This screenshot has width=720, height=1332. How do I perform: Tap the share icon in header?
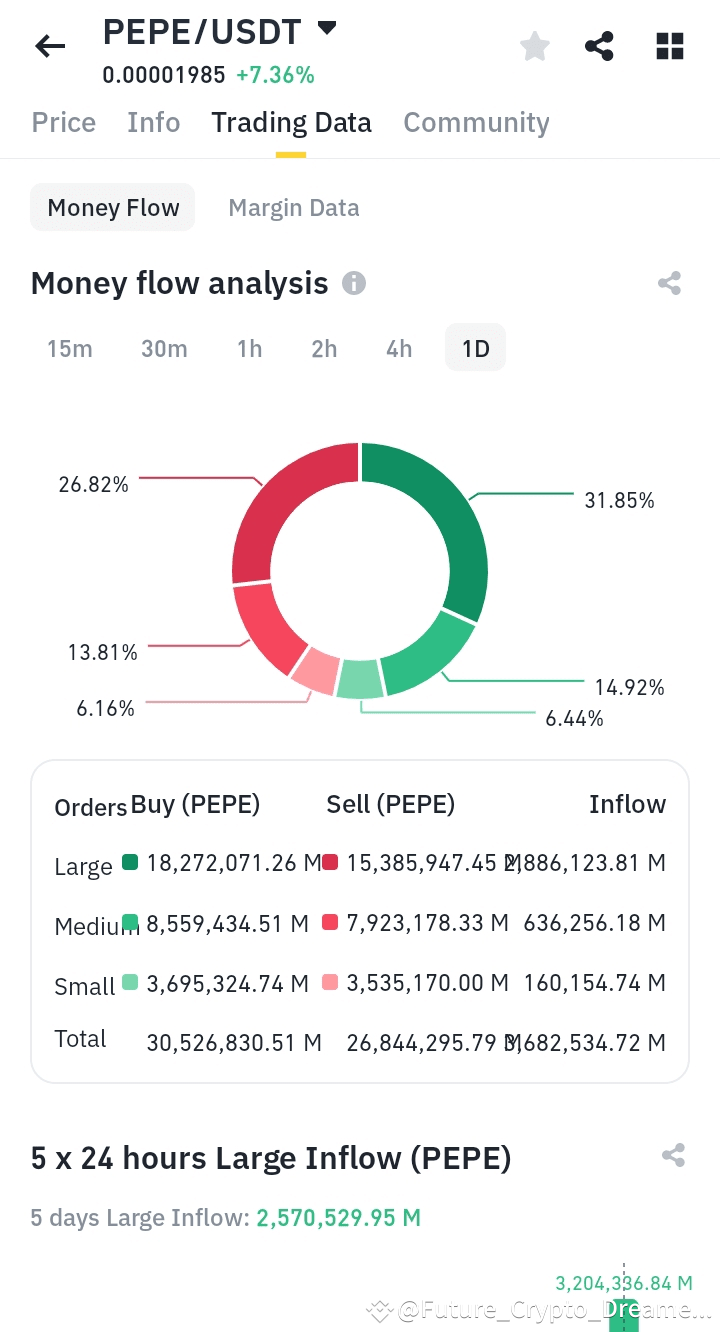point(599,46)
